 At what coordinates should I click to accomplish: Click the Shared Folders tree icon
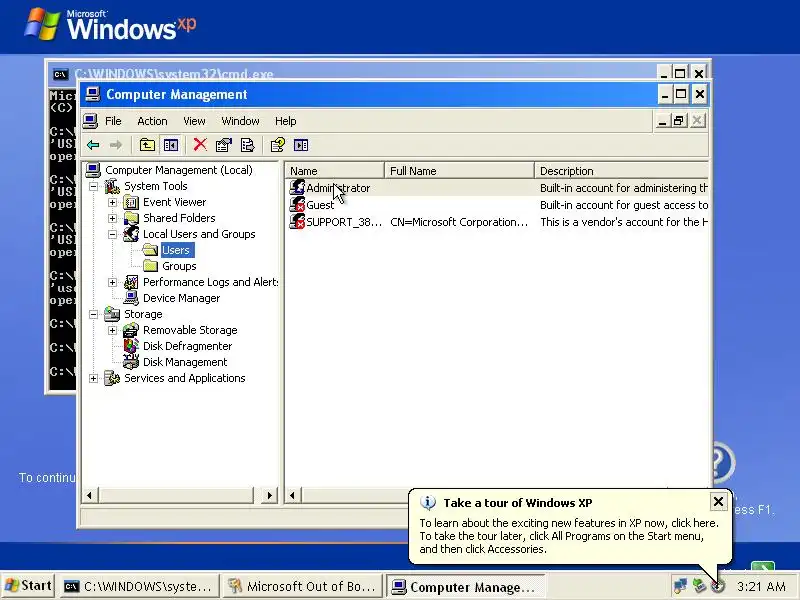pos(131,218)
